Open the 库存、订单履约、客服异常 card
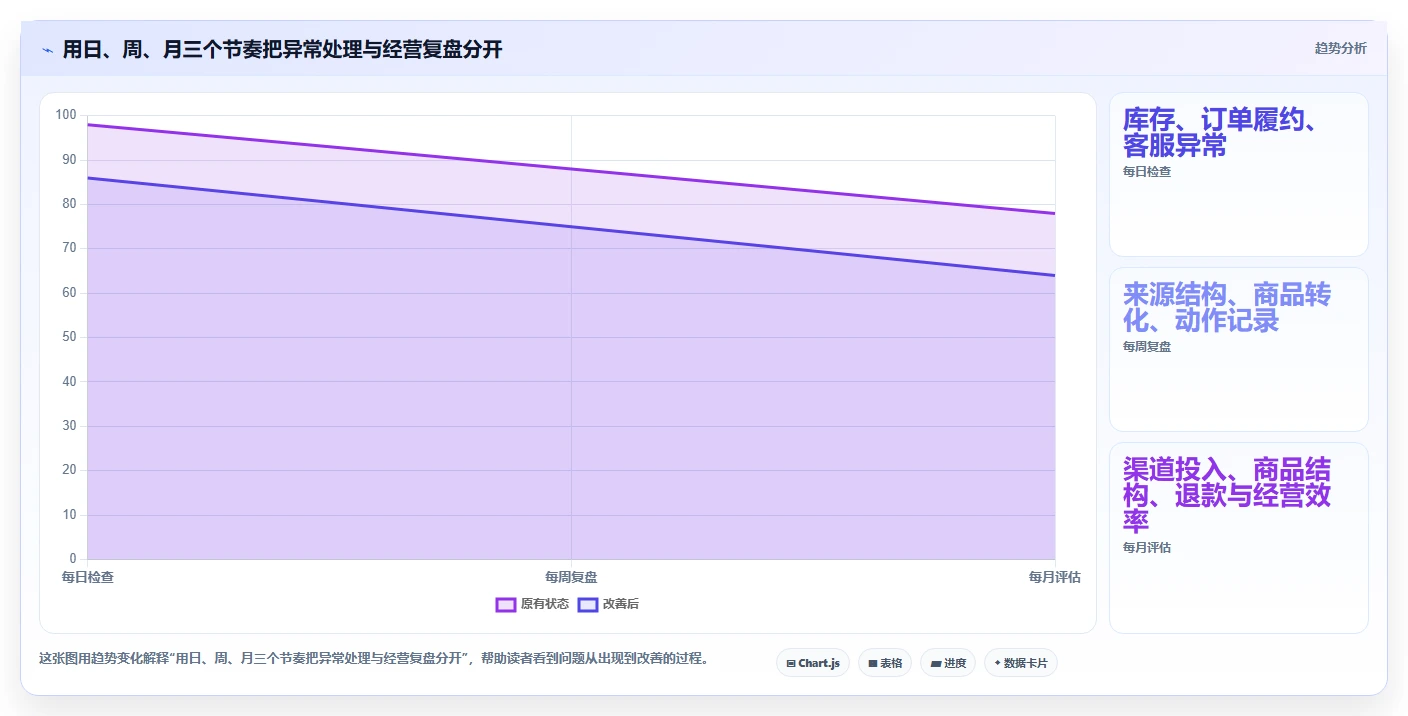This screenshot has width=1408, height=716. coord(1239,175)
